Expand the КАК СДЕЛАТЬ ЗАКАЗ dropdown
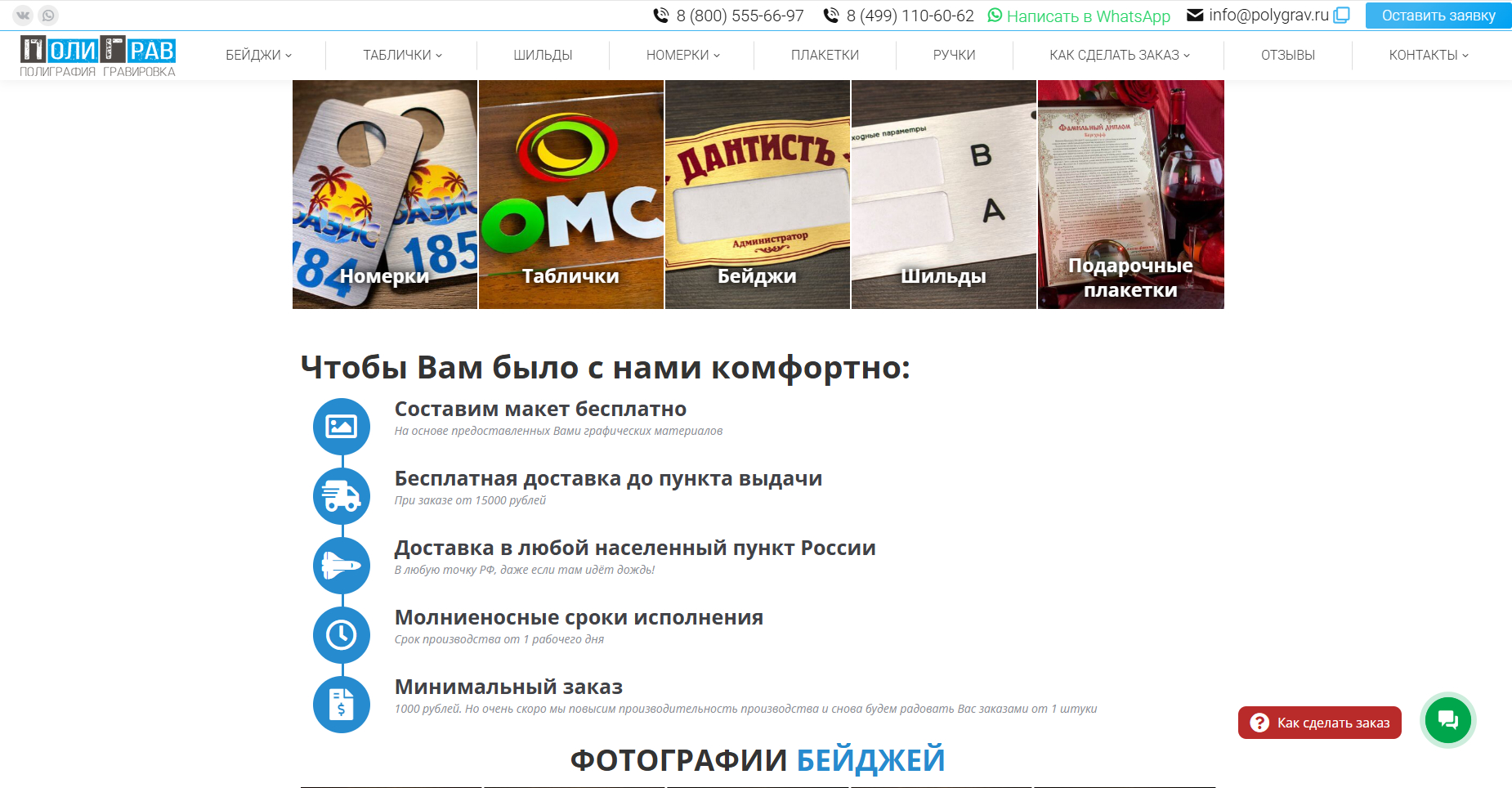 click(1120, 55)
